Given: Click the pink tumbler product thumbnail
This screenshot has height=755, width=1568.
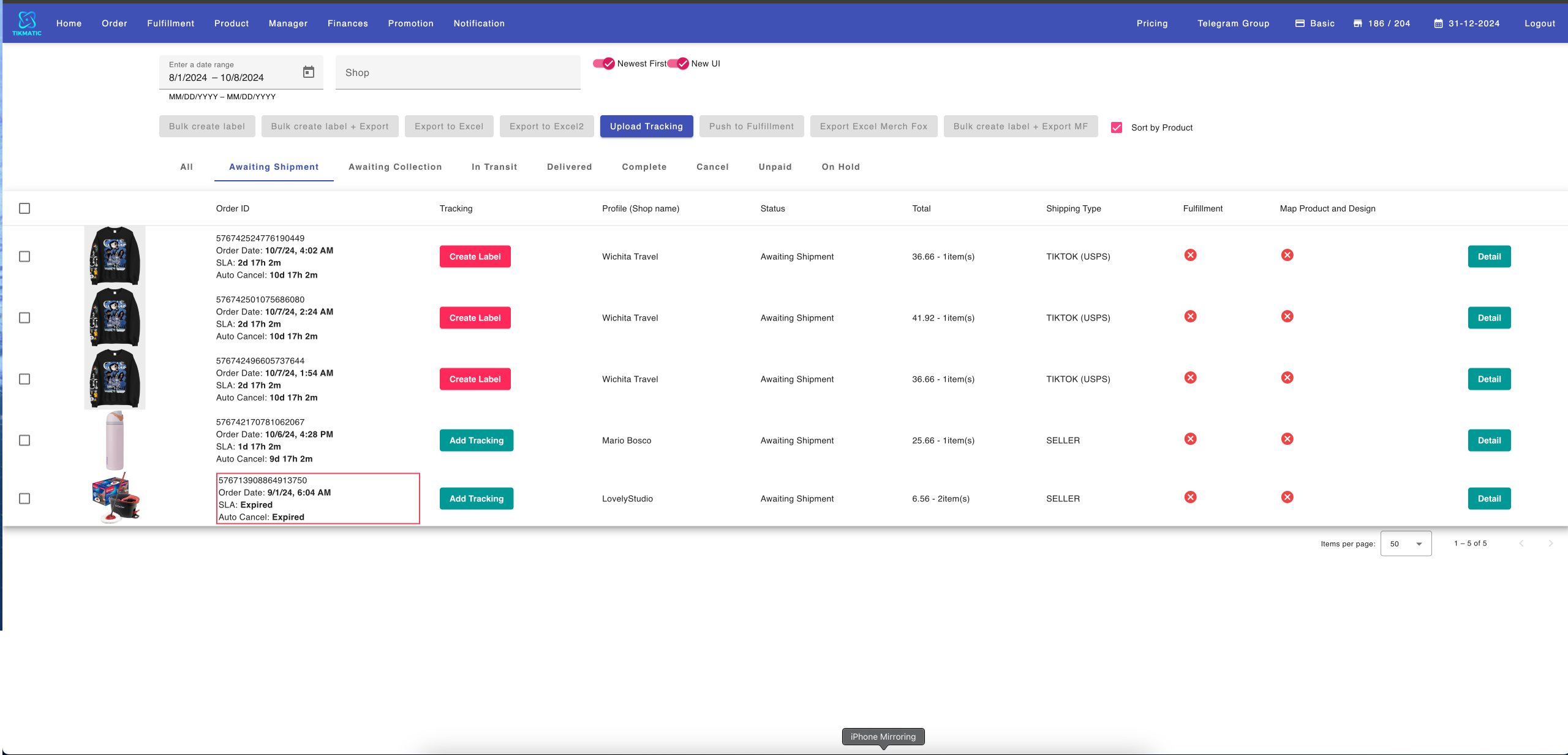Looking at the screenshot, I should coord(115,440).
